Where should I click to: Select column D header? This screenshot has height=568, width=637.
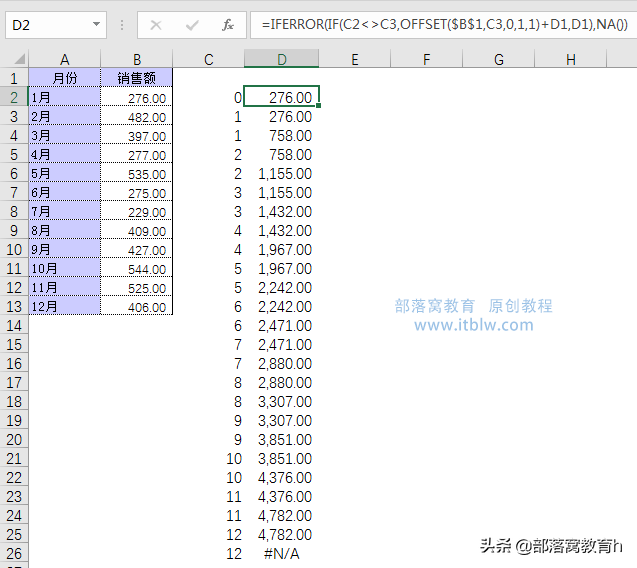coord(282,60)
